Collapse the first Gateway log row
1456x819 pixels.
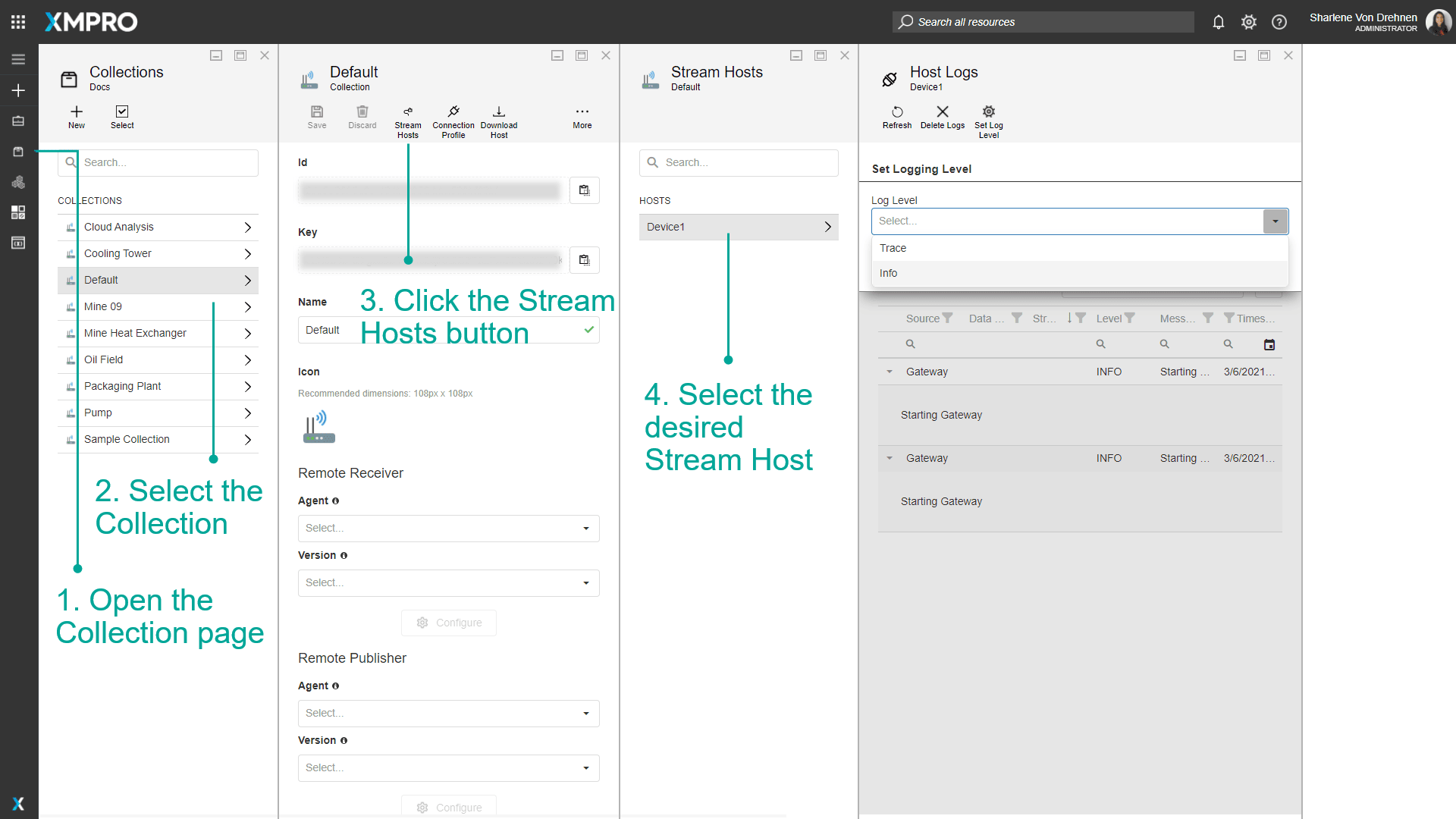point(890,372)
